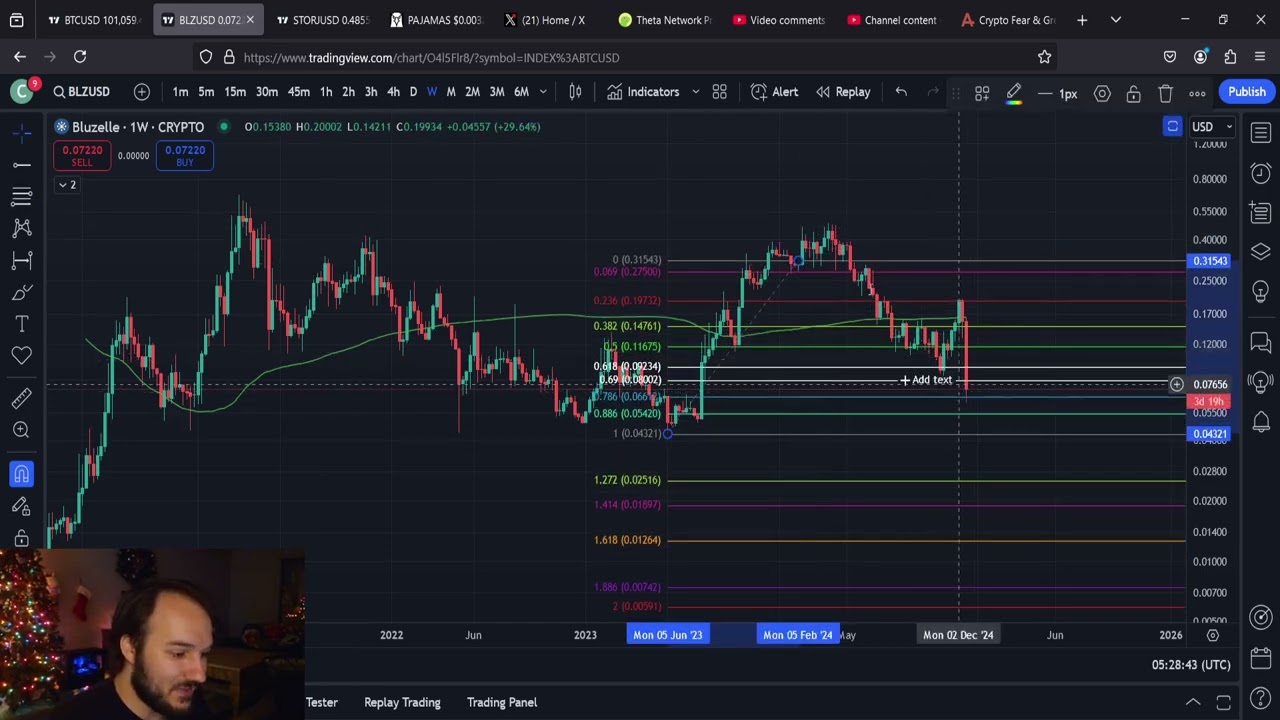Open the notifications bell icon
This screenshot has width=1280, height=720.
click(x=1261, y=422)
